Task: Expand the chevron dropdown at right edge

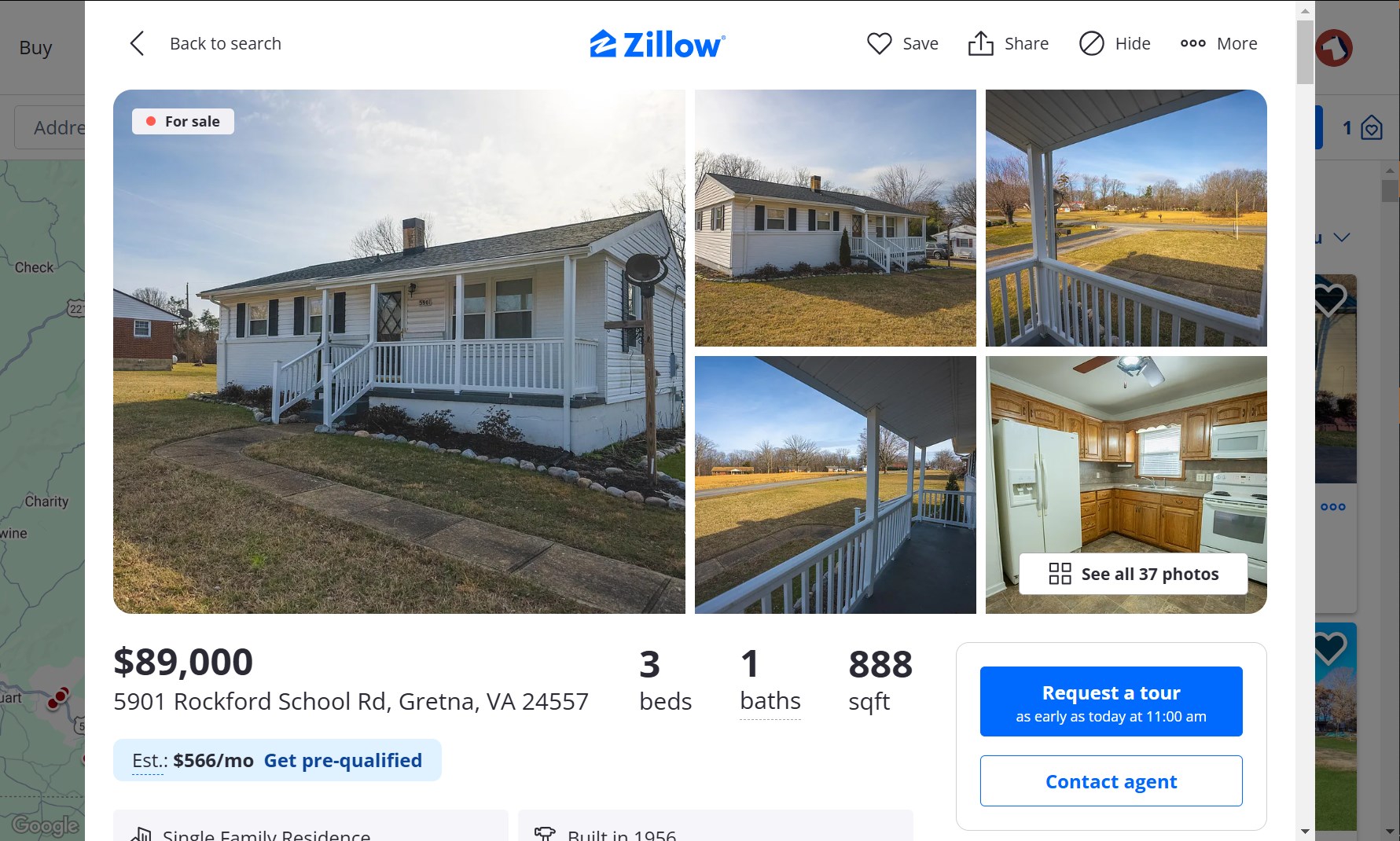Action: pos(1342,237)
